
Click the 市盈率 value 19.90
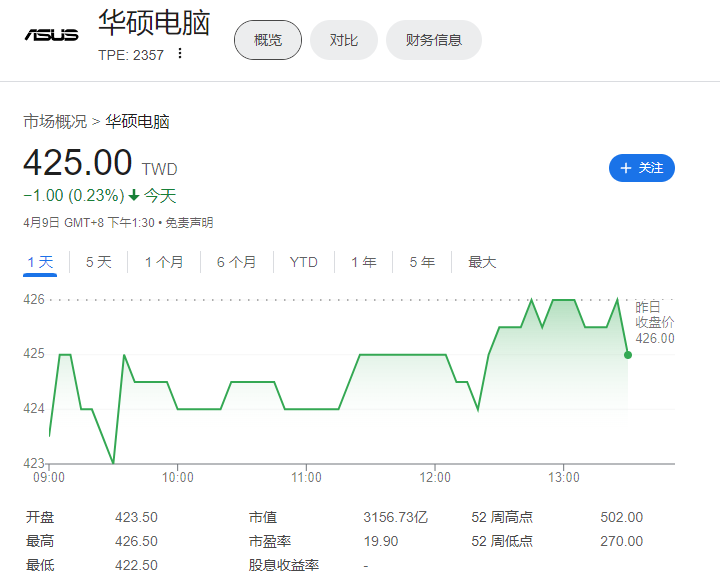click(381, 541)
